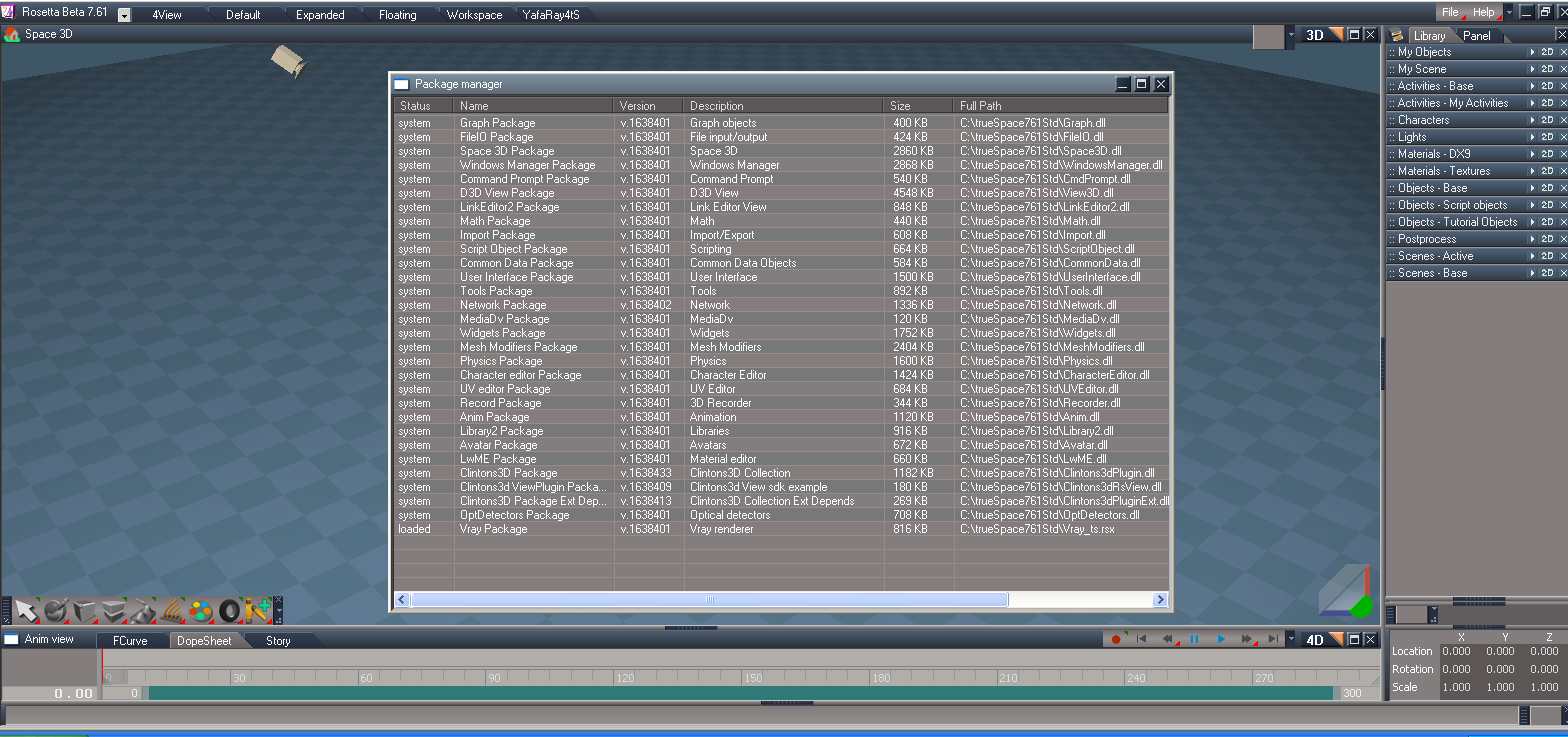Open the dropdown arrow left of the 4D label
Image resolution: width=1568 pixels, height=737 pixels.
click(x=1291, y=639)
